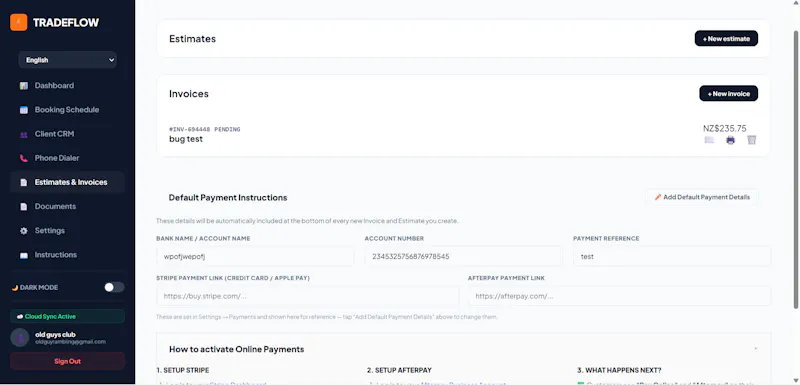Open Booking Schedule page
This screenshot has width=800, height=385.
click(67, 110)
